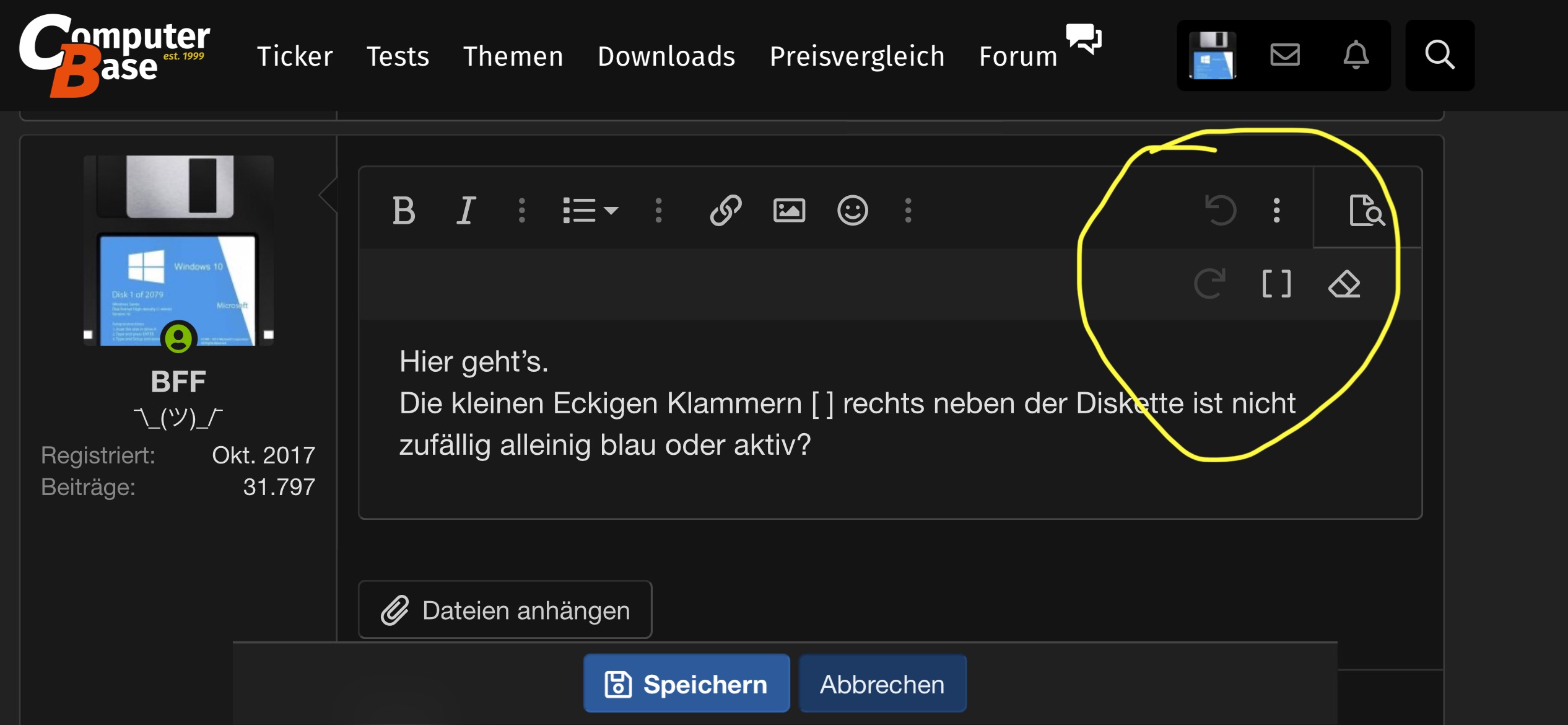This screenshot has width=1568, height=725.
Task: Toggle bold formatting in editor
Action: click(404, 211)
